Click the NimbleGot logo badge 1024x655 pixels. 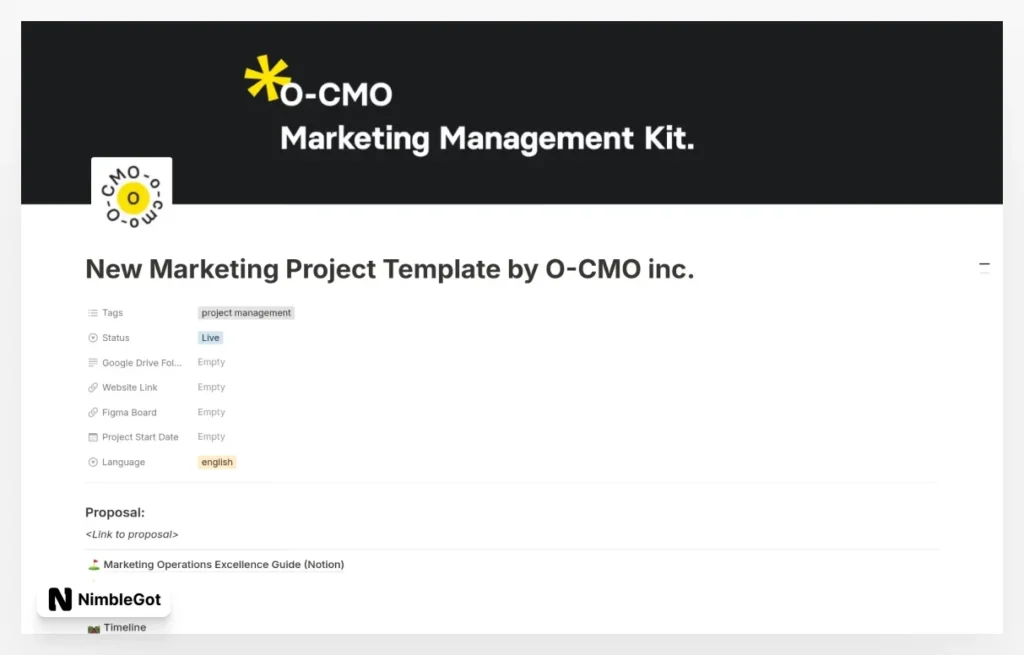(x=103, y=599)
